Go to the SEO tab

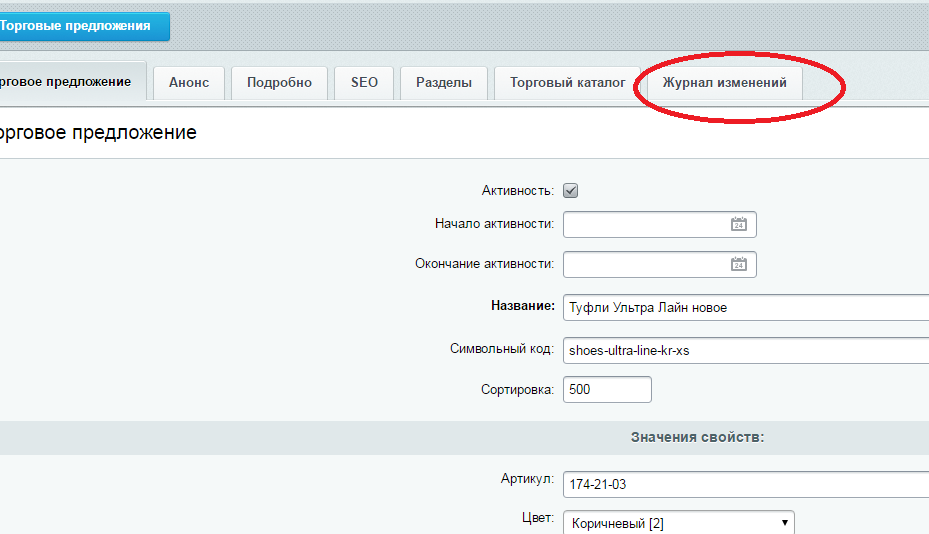(364, 83)
